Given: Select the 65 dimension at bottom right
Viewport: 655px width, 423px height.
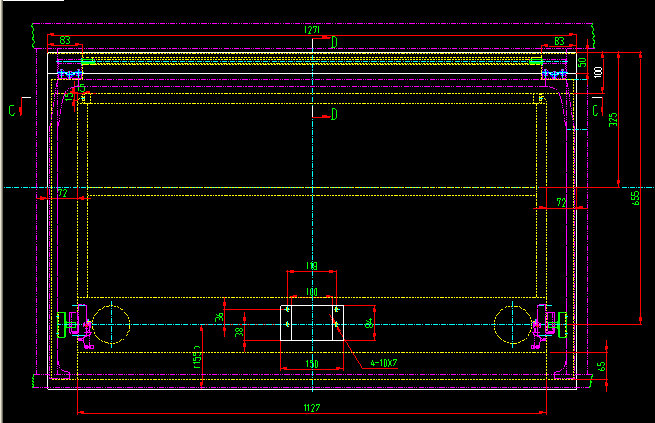Looking at the screenshot, I should (x=601, y=367).
